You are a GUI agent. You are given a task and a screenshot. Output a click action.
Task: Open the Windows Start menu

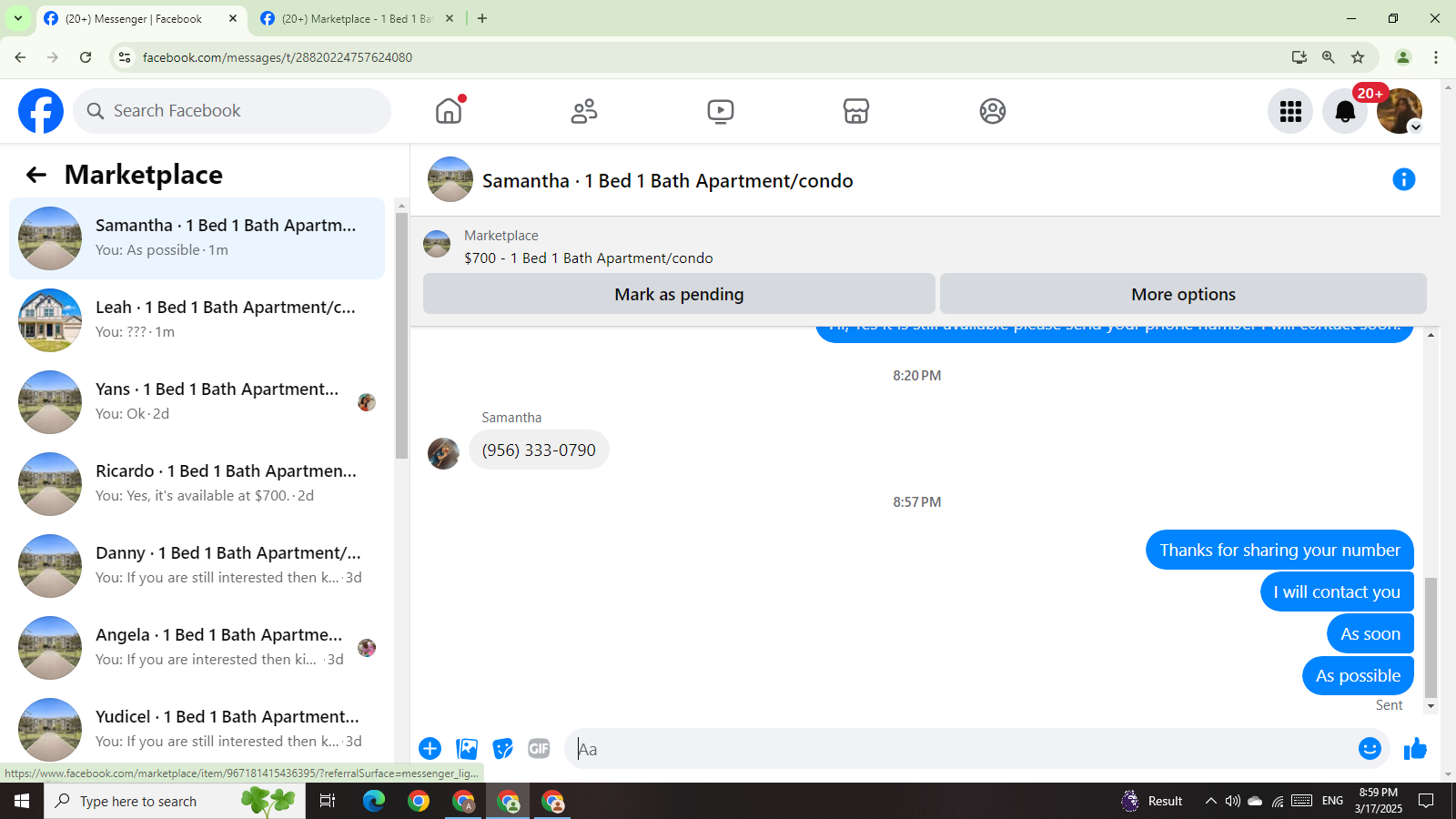click(22, 801)
